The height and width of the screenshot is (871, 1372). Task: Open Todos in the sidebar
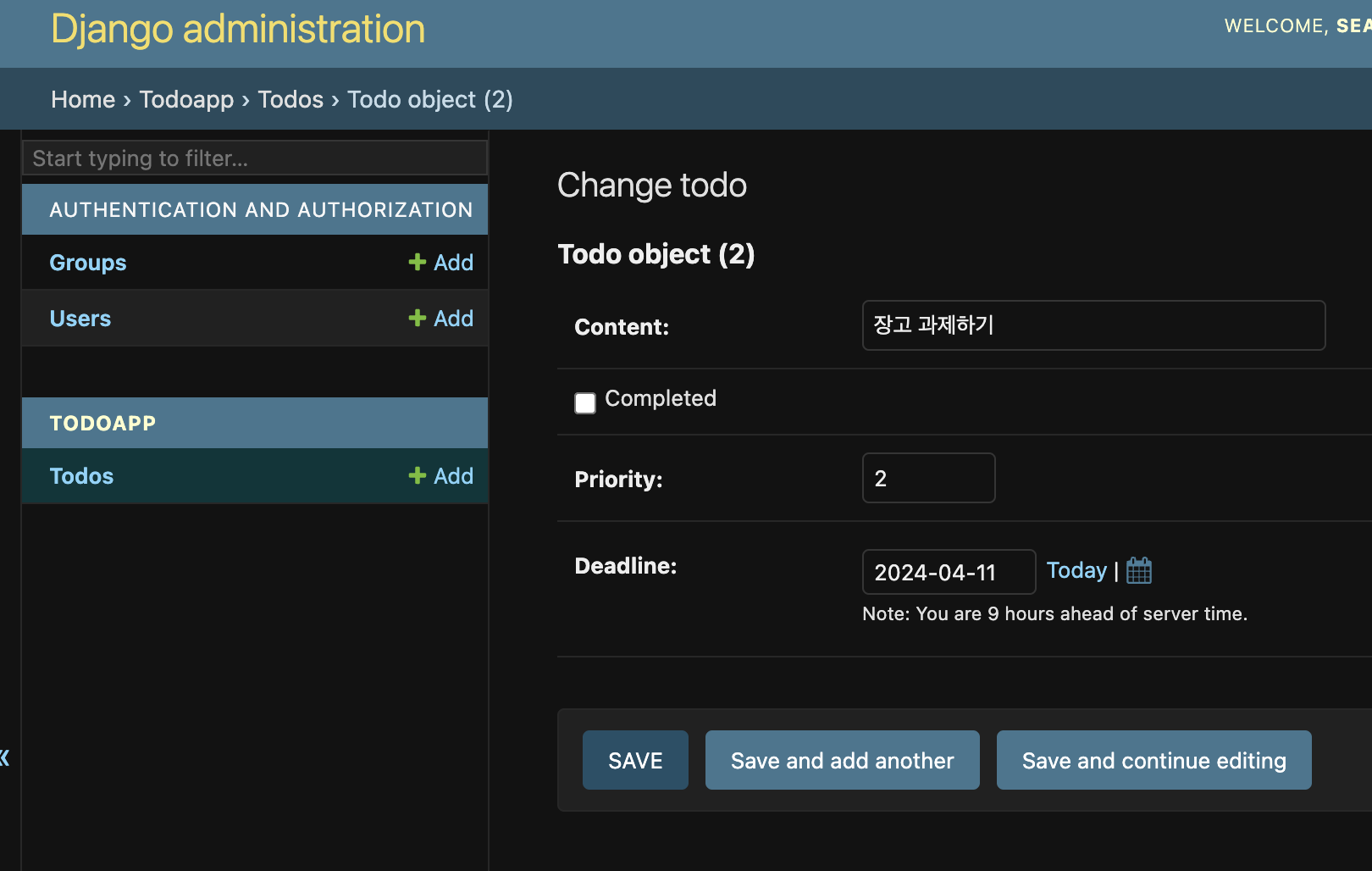pyautogui.click(x=81, y=476)
